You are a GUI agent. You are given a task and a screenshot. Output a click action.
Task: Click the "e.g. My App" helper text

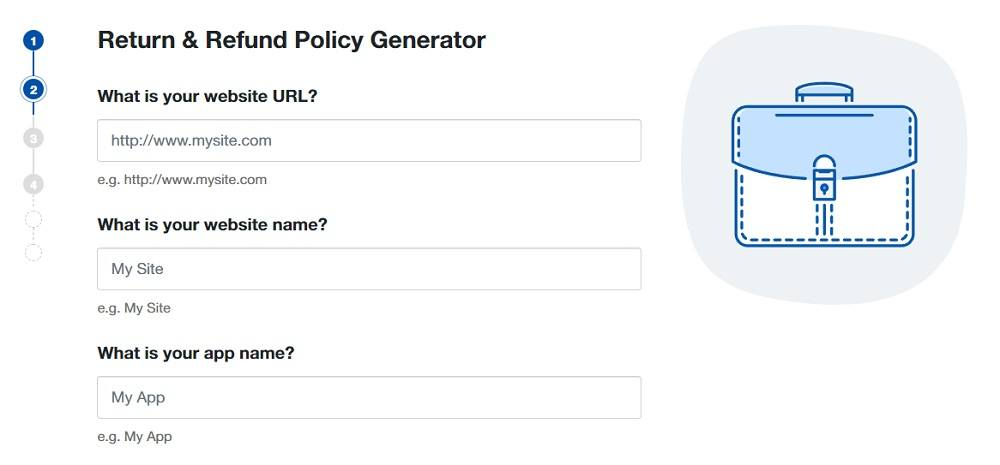[135, 436]
